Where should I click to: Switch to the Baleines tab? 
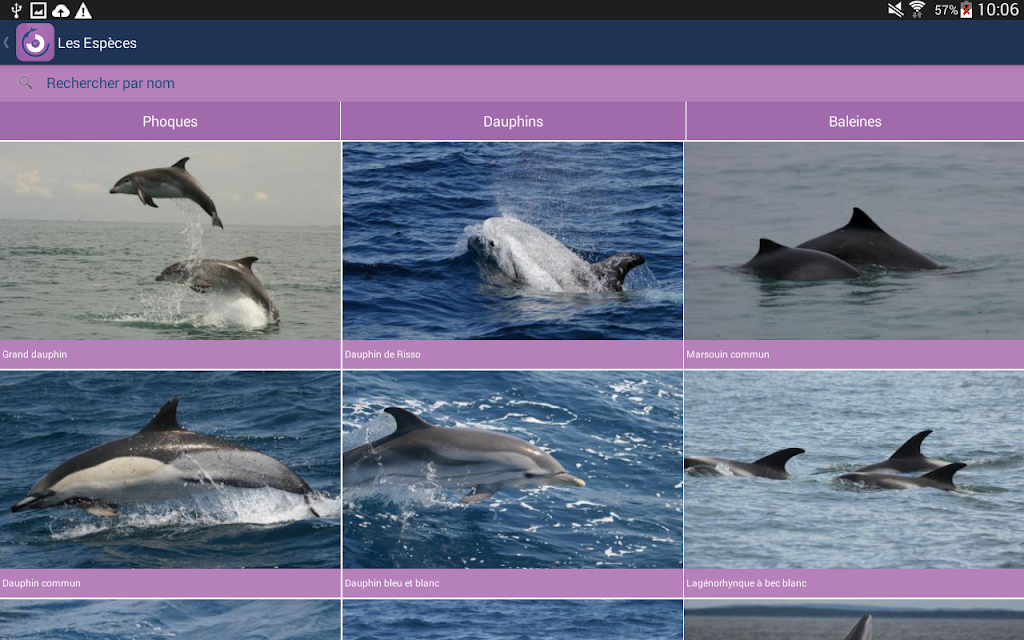(x=855, y=121)
